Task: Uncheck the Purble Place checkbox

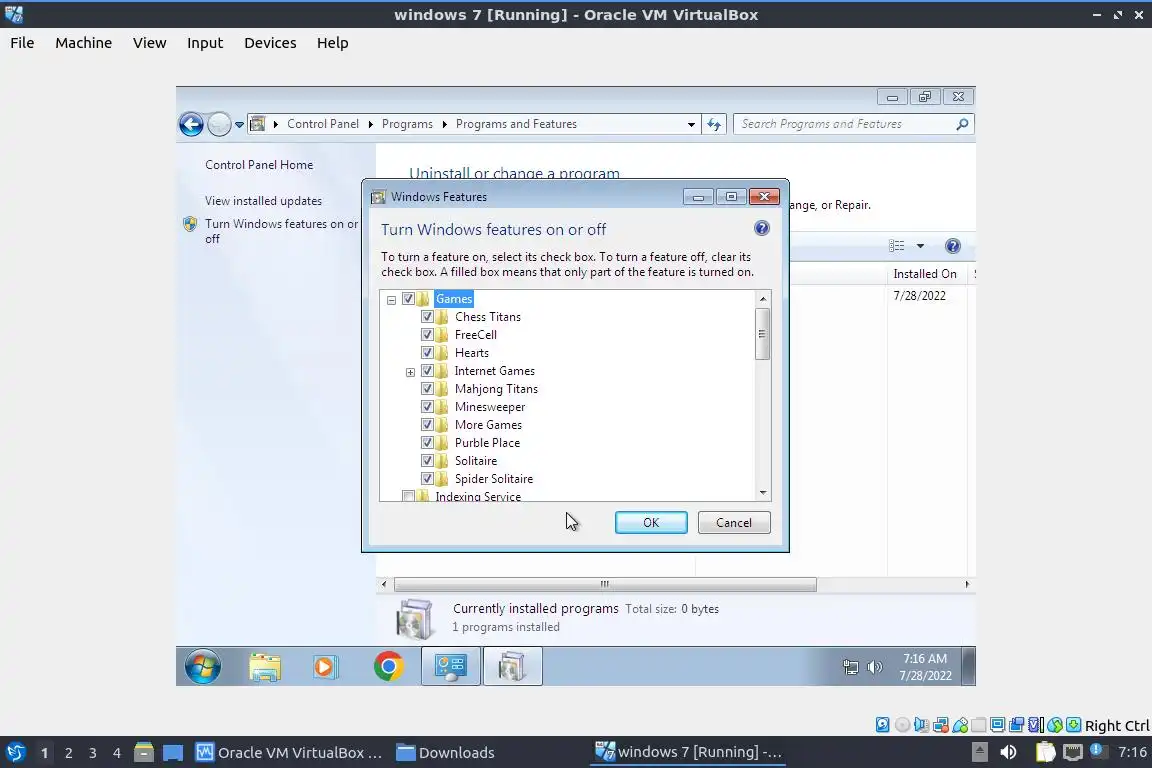Action: (427, 442)
